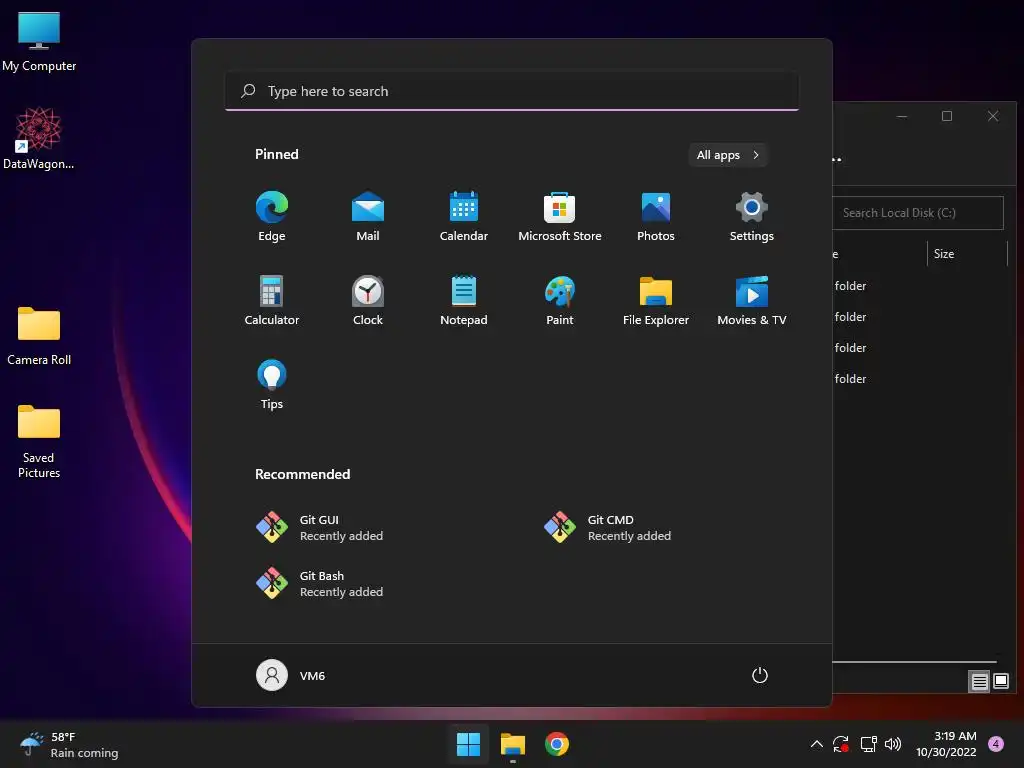This screenshot has height=768, width=1024.
Task: Select the DataWagon desktop shortcut
Action: point(39,138)
